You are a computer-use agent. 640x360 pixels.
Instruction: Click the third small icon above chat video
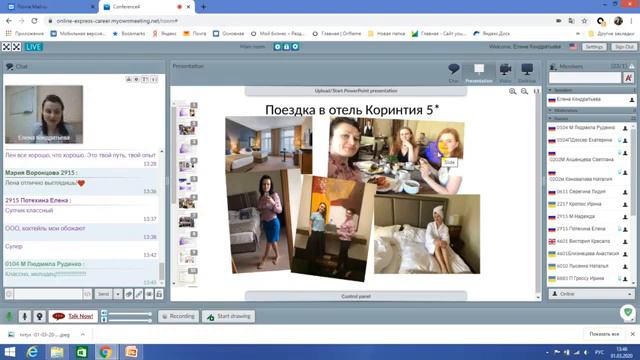click(145, 79)
